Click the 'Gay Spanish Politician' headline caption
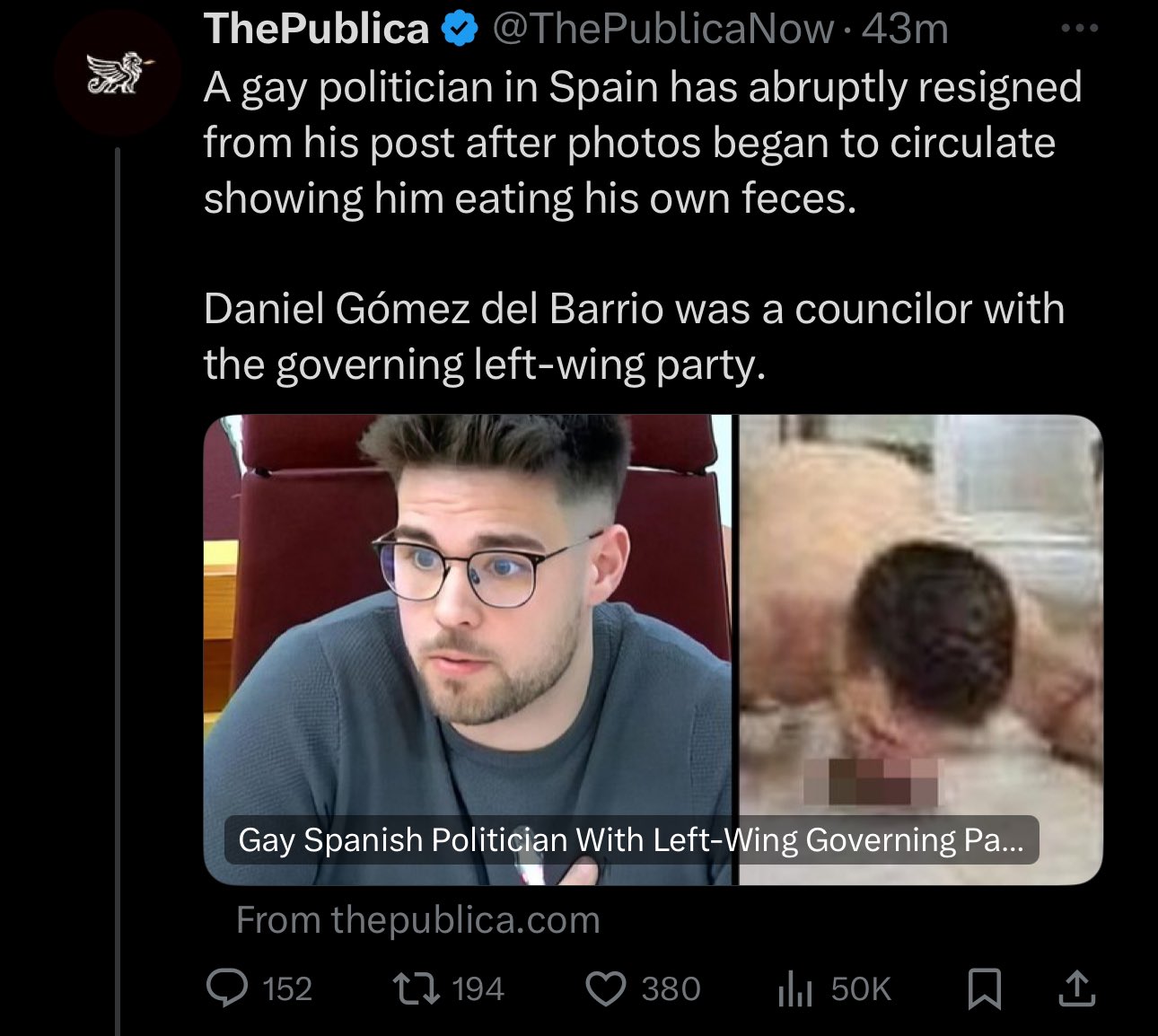The height and width of the screenshot is (1036, 1158). 631,839
